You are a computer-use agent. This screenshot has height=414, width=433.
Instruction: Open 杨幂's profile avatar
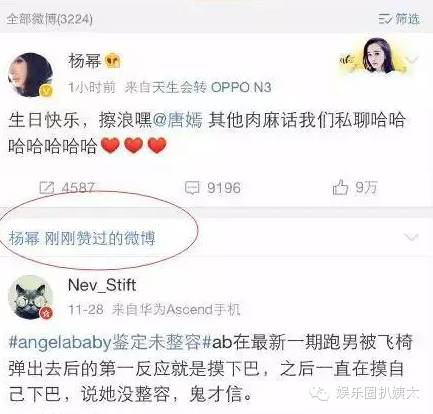(x=30, y=74)
